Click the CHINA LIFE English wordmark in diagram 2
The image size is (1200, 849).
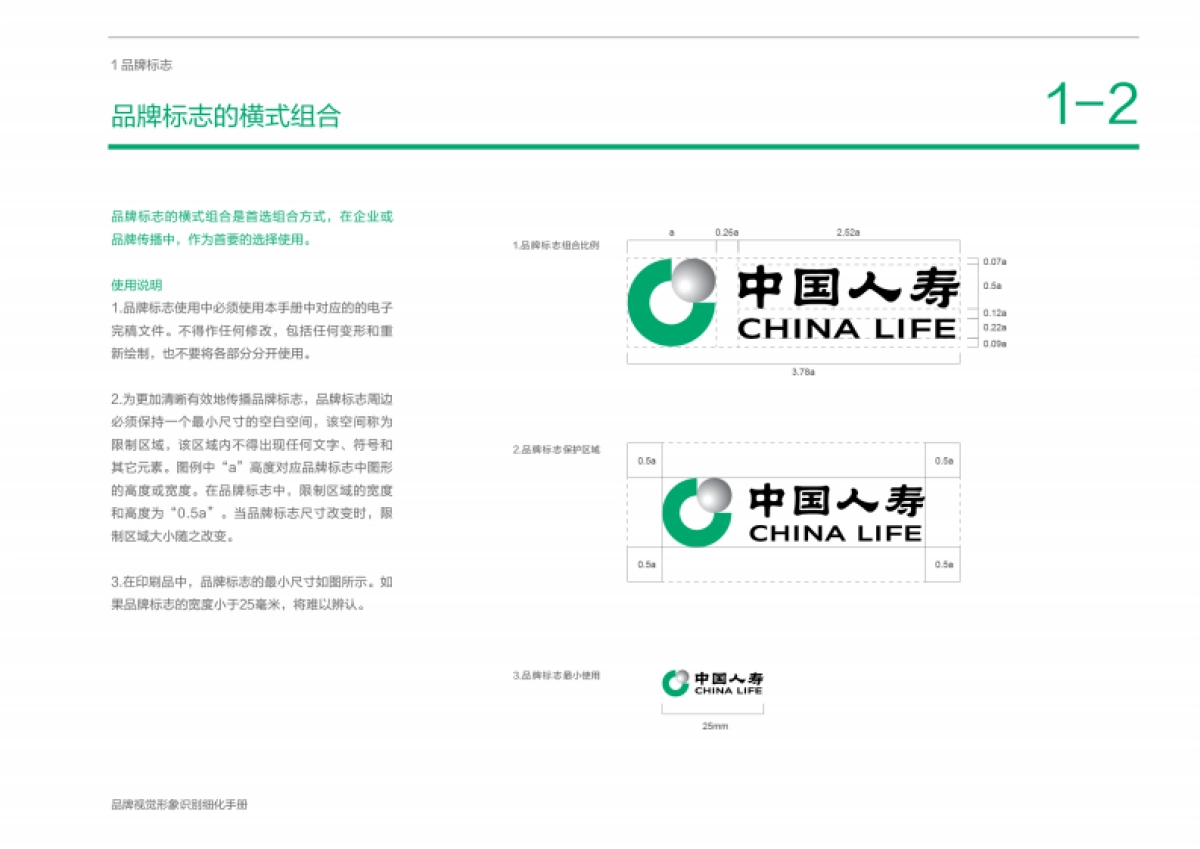tap(837, 533)
